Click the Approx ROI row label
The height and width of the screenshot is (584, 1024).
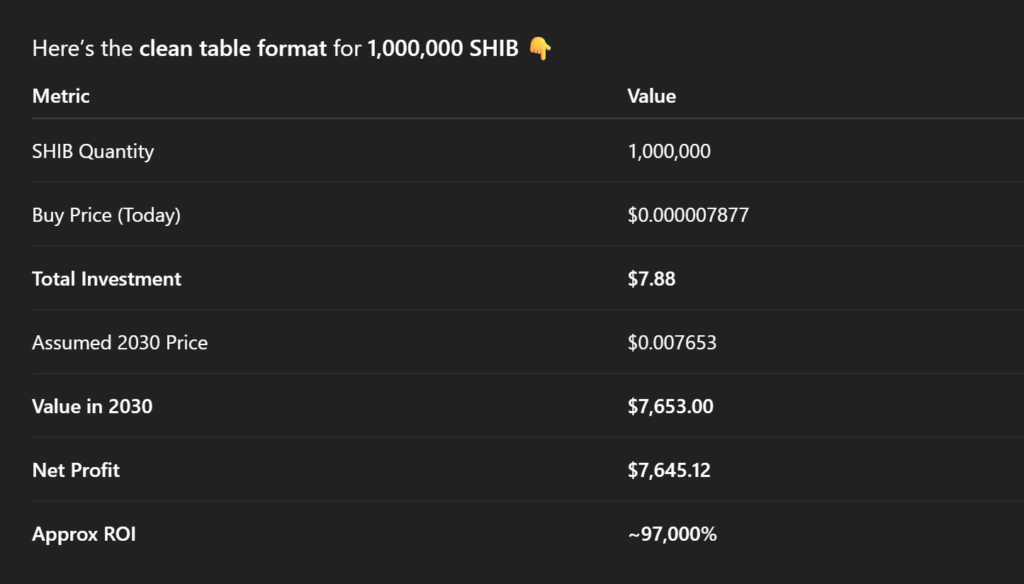pyautogui.click(x=84, y=534)
